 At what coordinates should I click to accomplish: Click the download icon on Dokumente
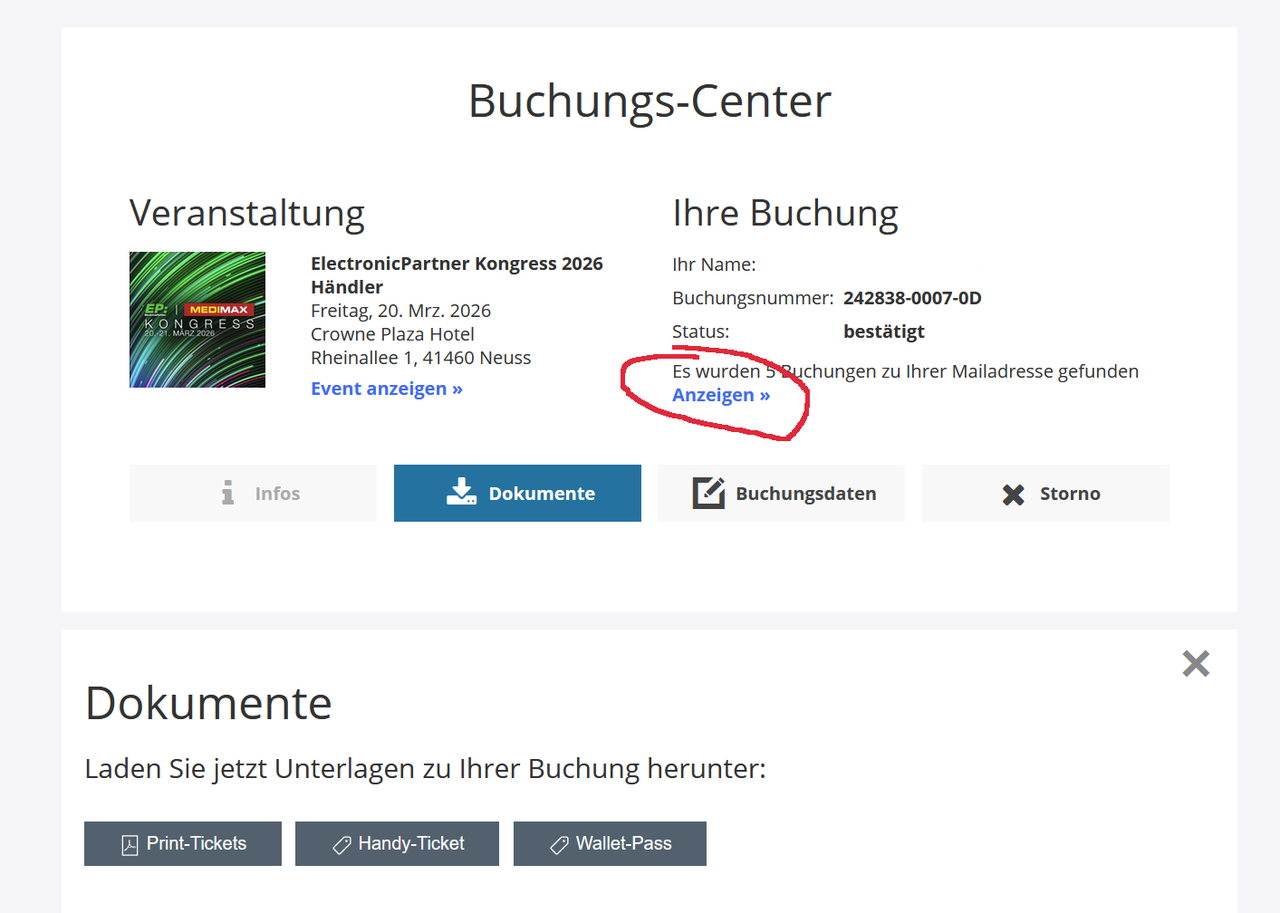(461, 492)
